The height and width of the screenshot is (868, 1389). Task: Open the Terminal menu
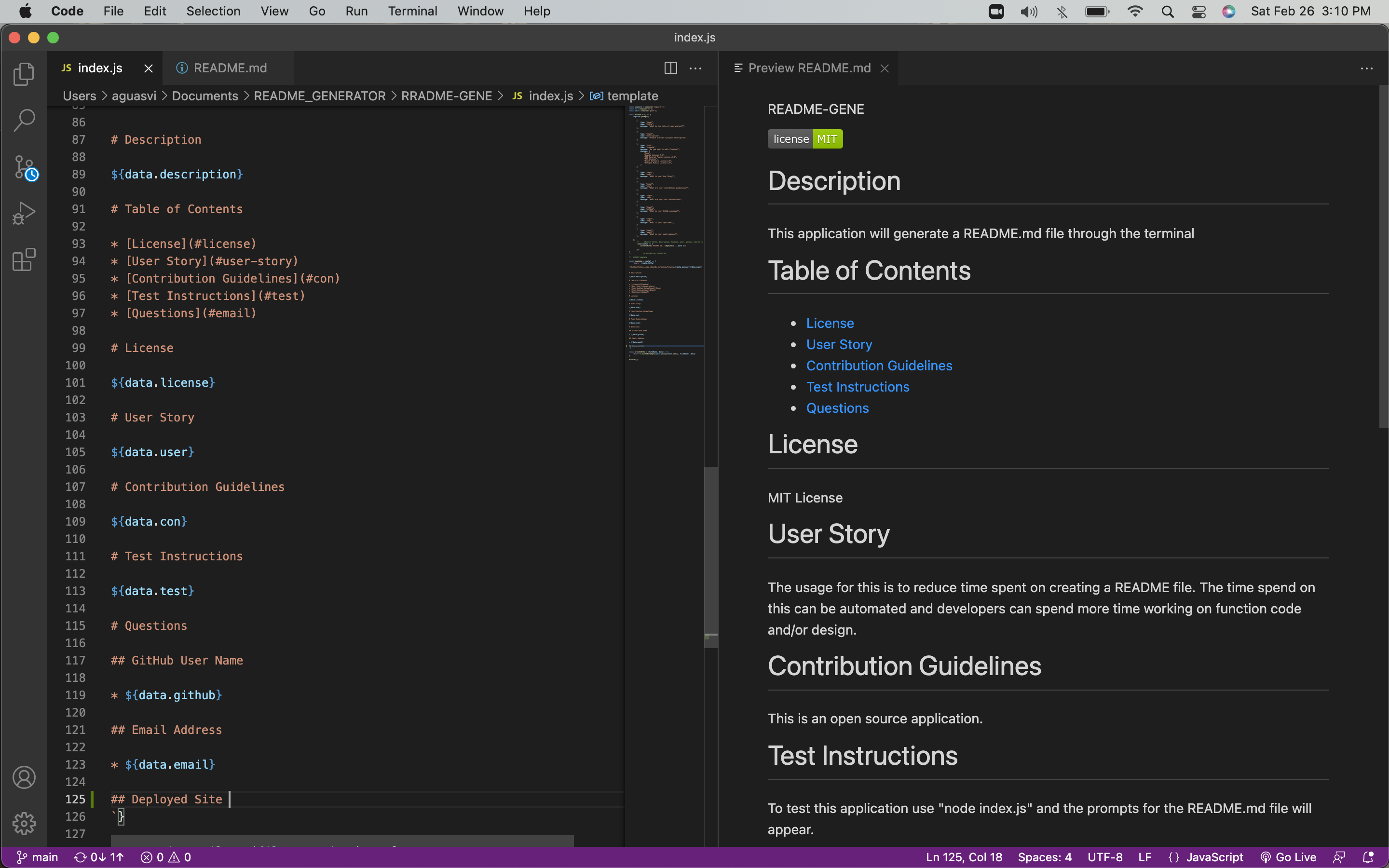pyautogui.click(x=412, y=11)
